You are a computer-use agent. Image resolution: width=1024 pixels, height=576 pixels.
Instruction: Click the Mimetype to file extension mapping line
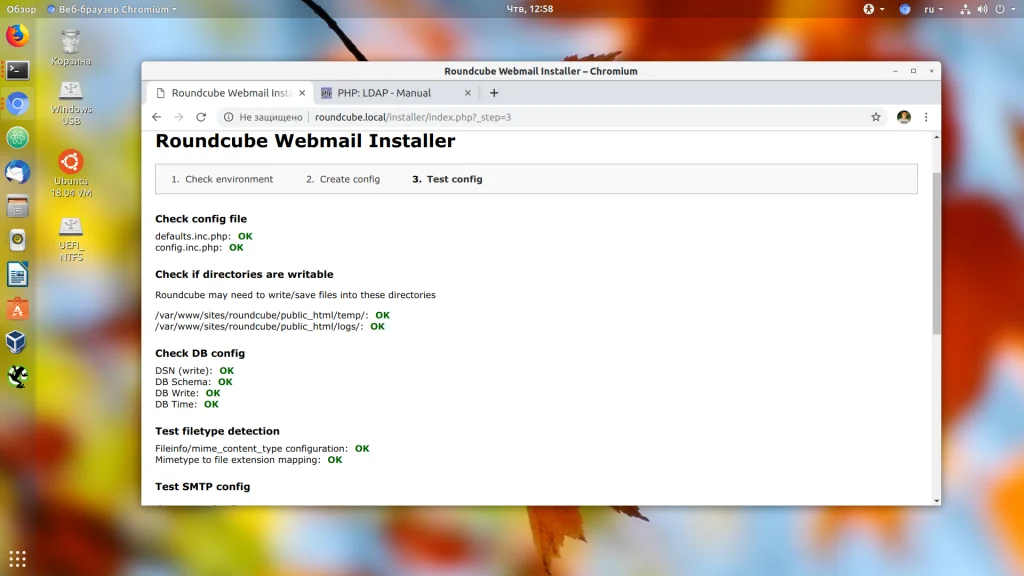click(x=249, y=460)
